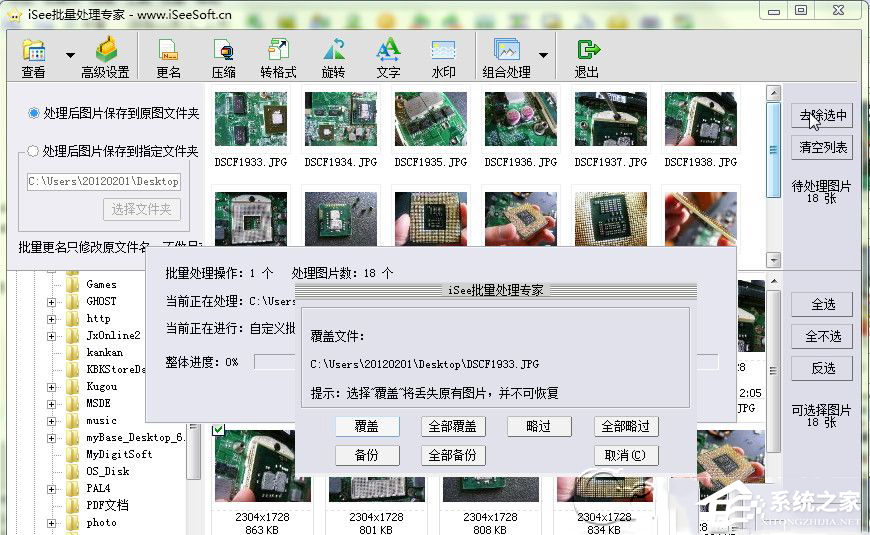Viewport: 870px width, 535px height.
Task: Select the 水印 watermark tool
Action: [x=443, y=59]
